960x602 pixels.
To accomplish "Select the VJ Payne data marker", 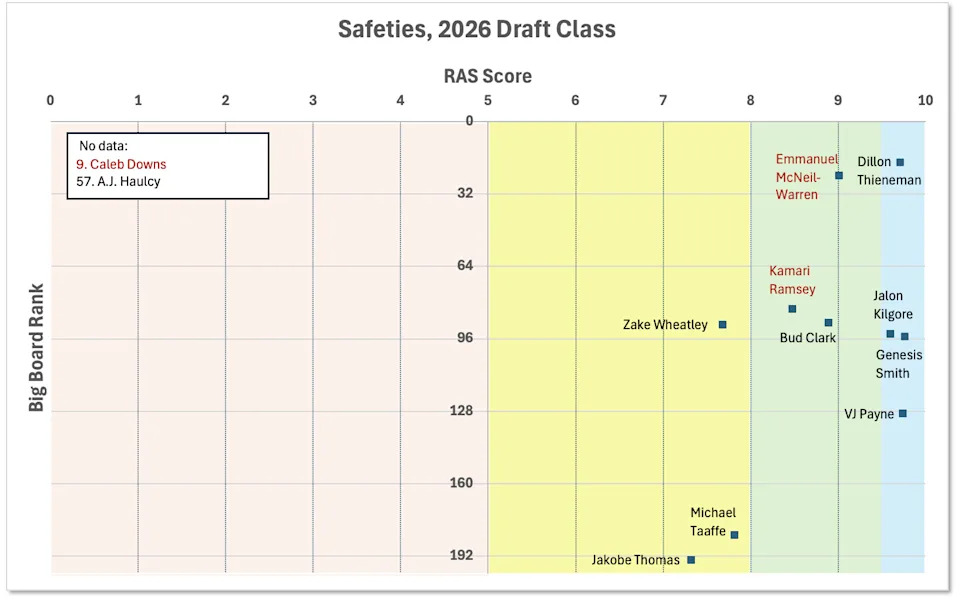I will point(902,413).
